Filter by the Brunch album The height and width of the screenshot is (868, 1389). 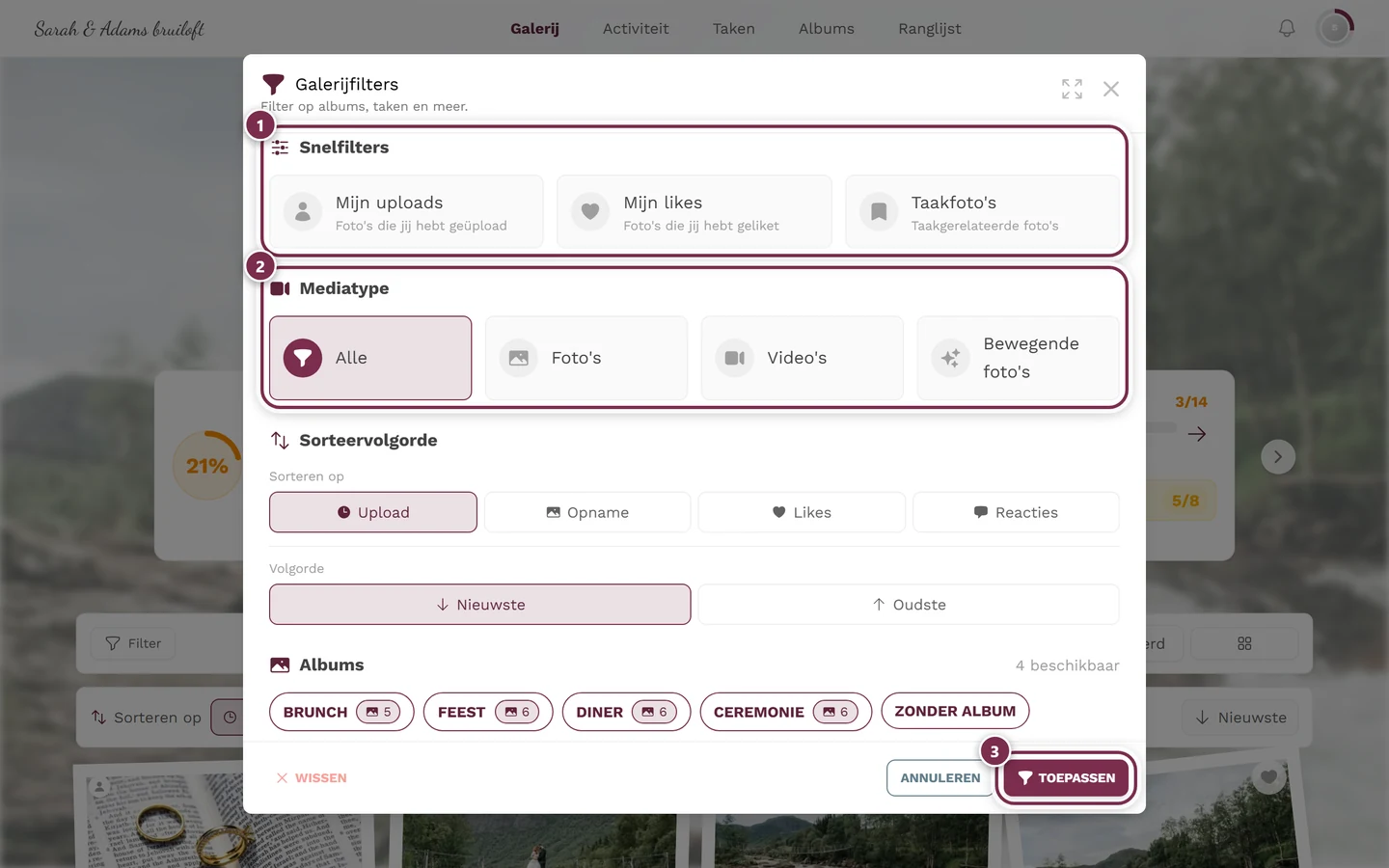pos(341,712)
